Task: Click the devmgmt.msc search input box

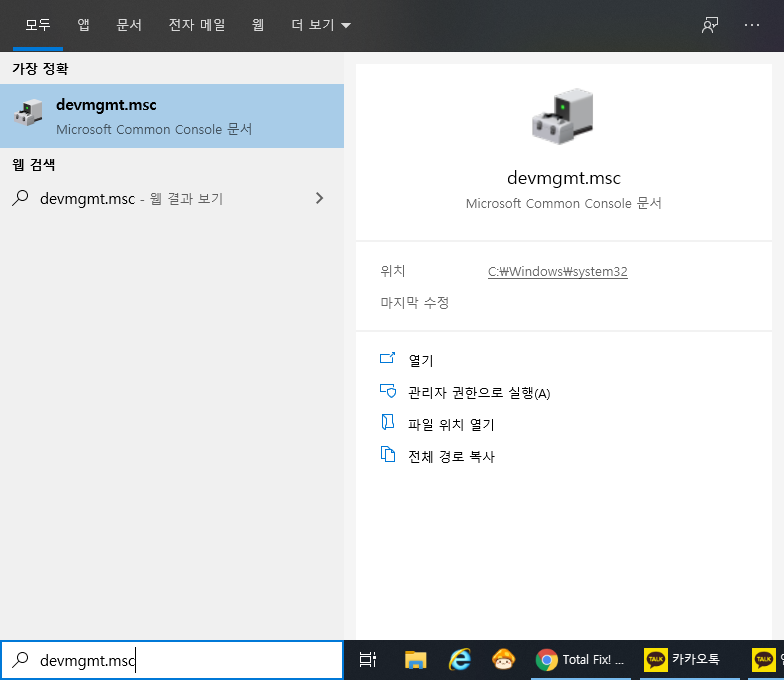Action: [x=172, y=660]
